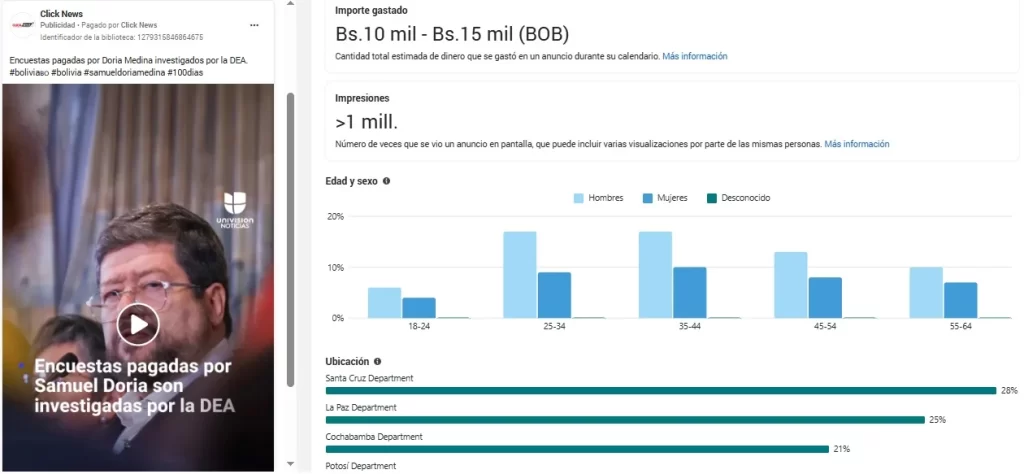Viewport: 1024px width, 474px height.
Task: Toggle Hombres legend swatch
Action: pyautogui.click(x=579, y=198)
